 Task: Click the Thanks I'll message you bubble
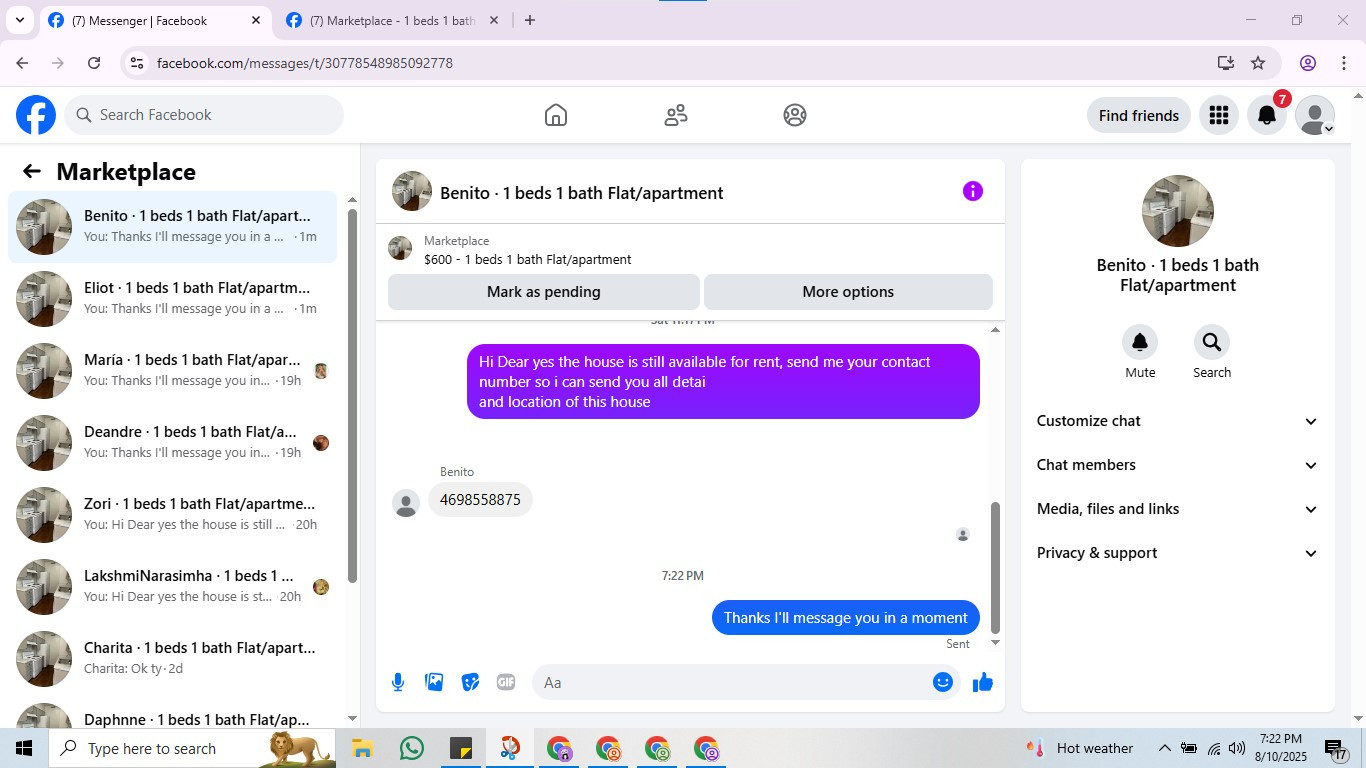click(846, 618)
